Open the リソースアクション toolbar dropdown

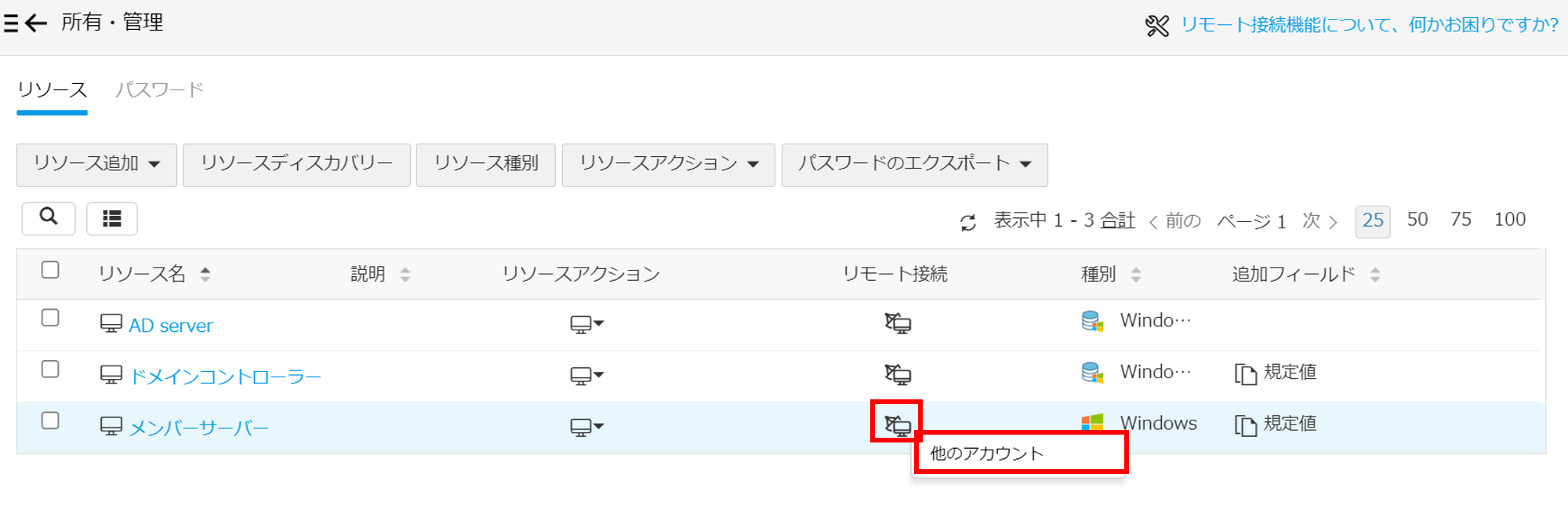click(x=668, y=164)
